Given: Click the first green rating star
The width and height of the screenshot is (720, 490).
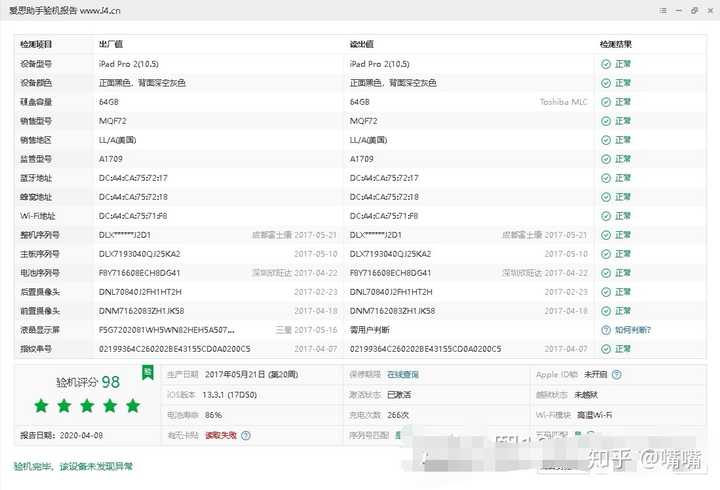Looking at the screenshot, I should tap(41, 406).
